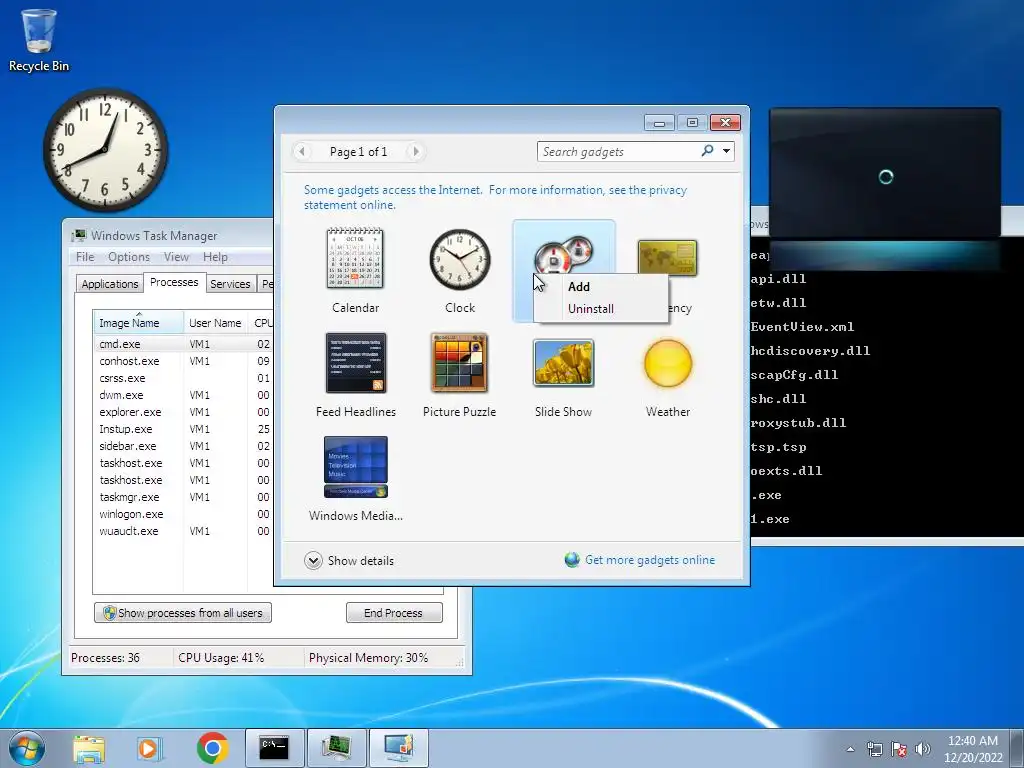Open the Windows Start menu
The width and height of the screenshot is (1024, 768).
(27, 748)
